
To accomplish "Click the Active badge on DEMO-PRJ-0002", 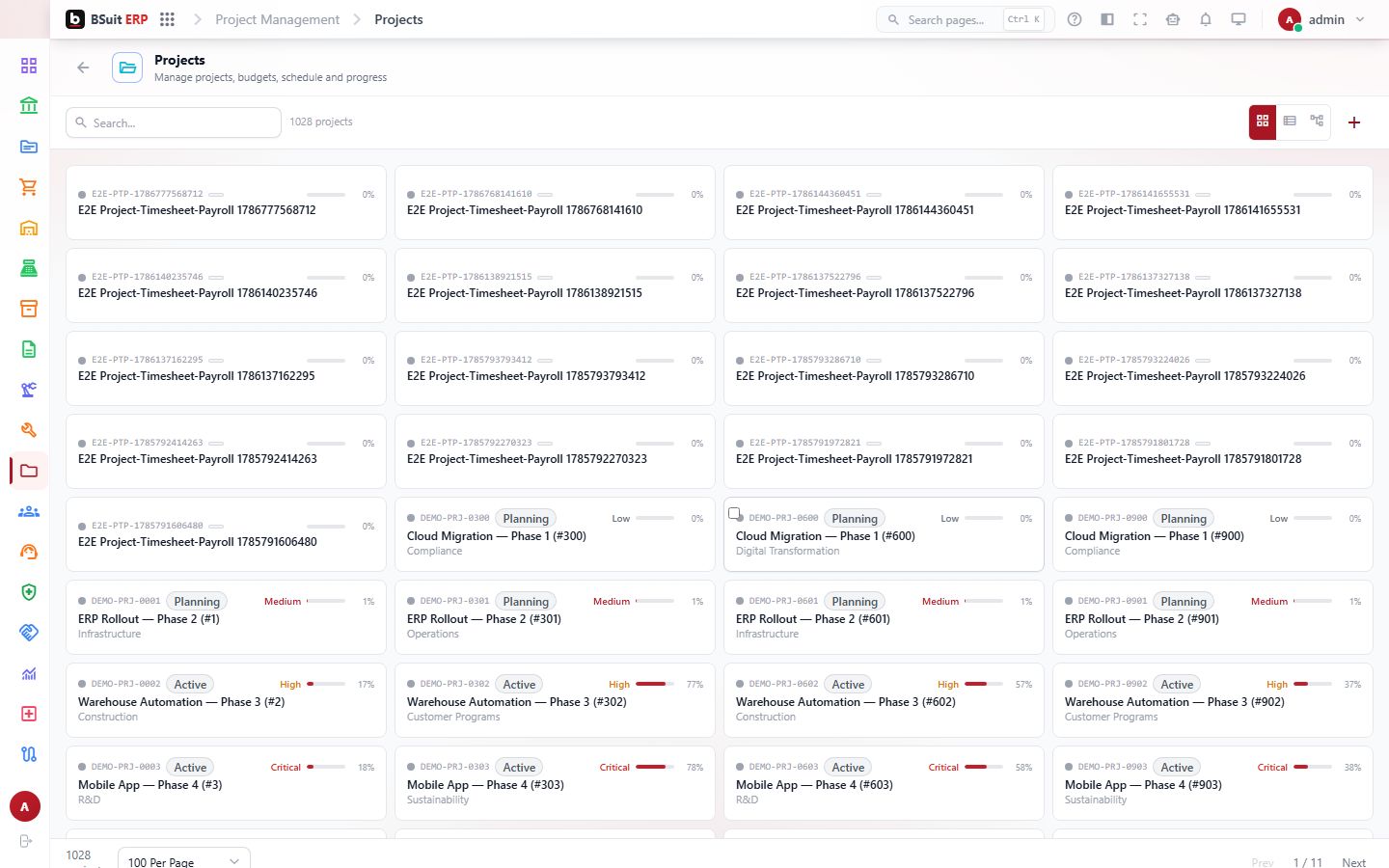I will [x=190, y=685].
